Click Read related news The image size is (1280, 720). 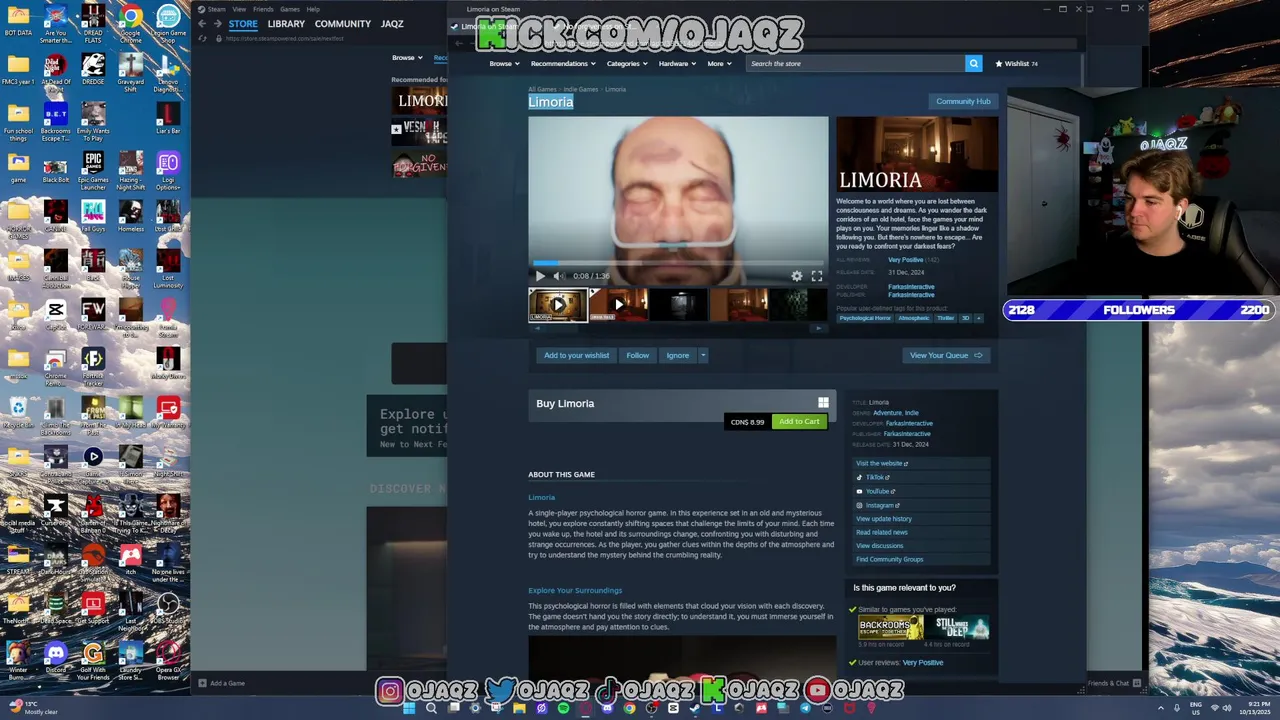(x=881, y=532)
